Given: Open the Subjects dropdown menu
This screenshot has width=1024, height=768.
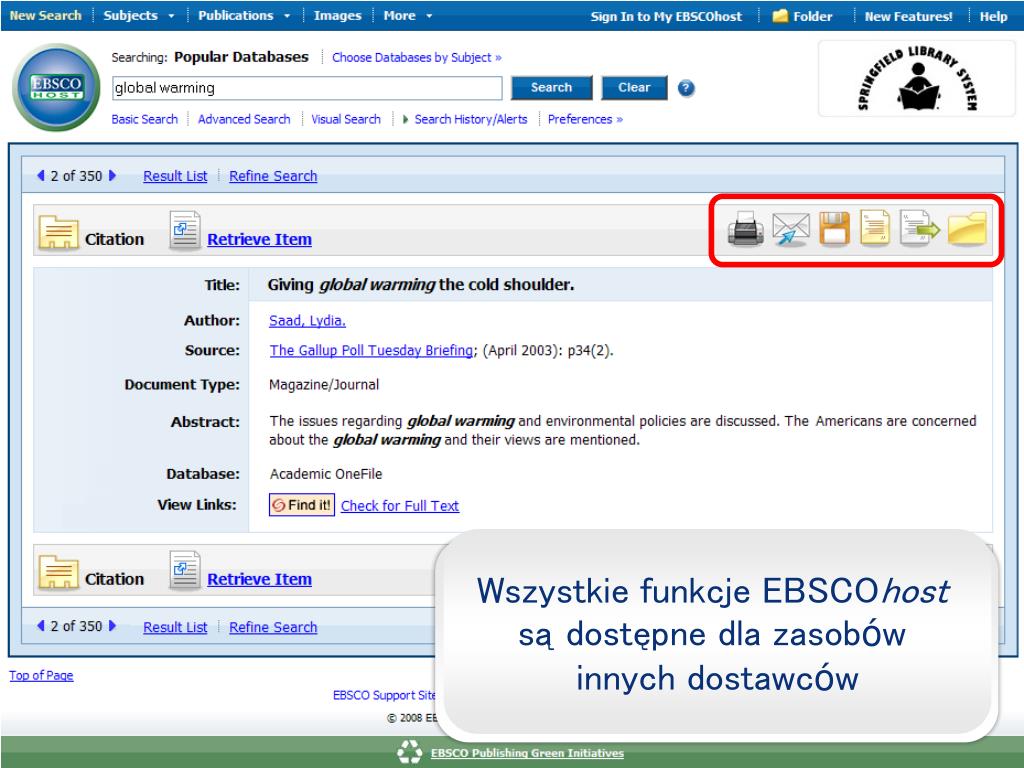Looking at the screenshot, I should 138,16.
